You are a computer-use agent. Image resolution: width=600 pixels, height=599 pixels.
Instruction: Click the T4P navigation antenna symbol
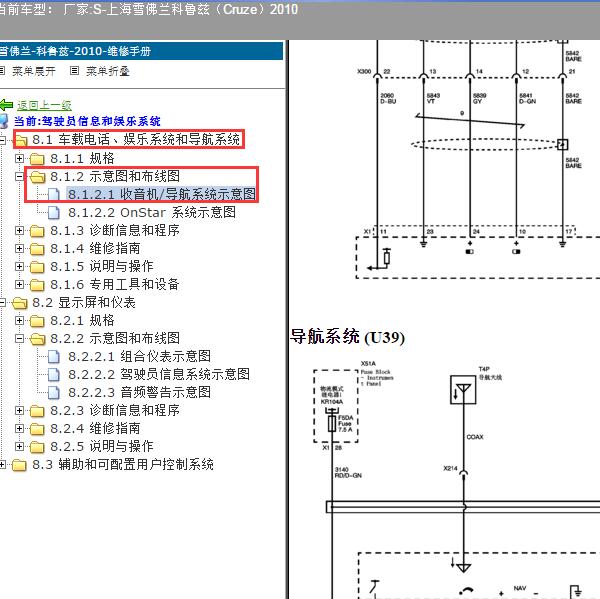point(463,390)
